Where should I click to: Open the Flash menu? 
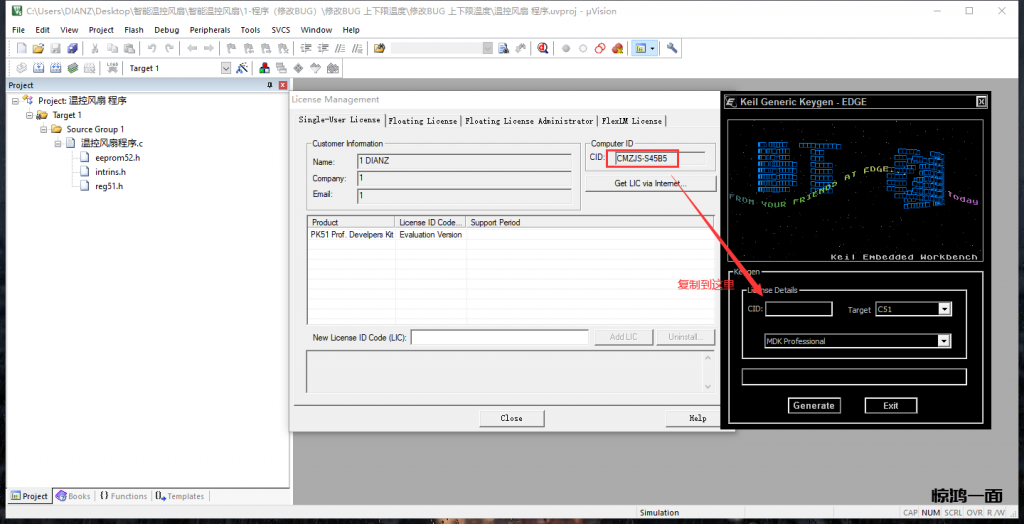point(133,30)
